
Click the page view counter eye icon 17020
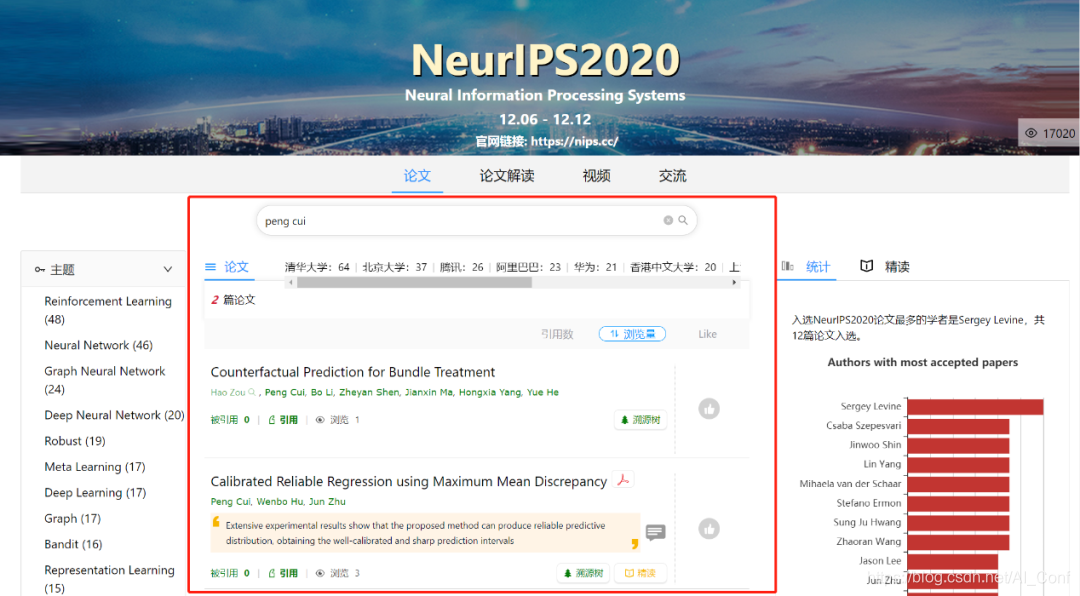pyautogui.click(x=1031, y=133)
